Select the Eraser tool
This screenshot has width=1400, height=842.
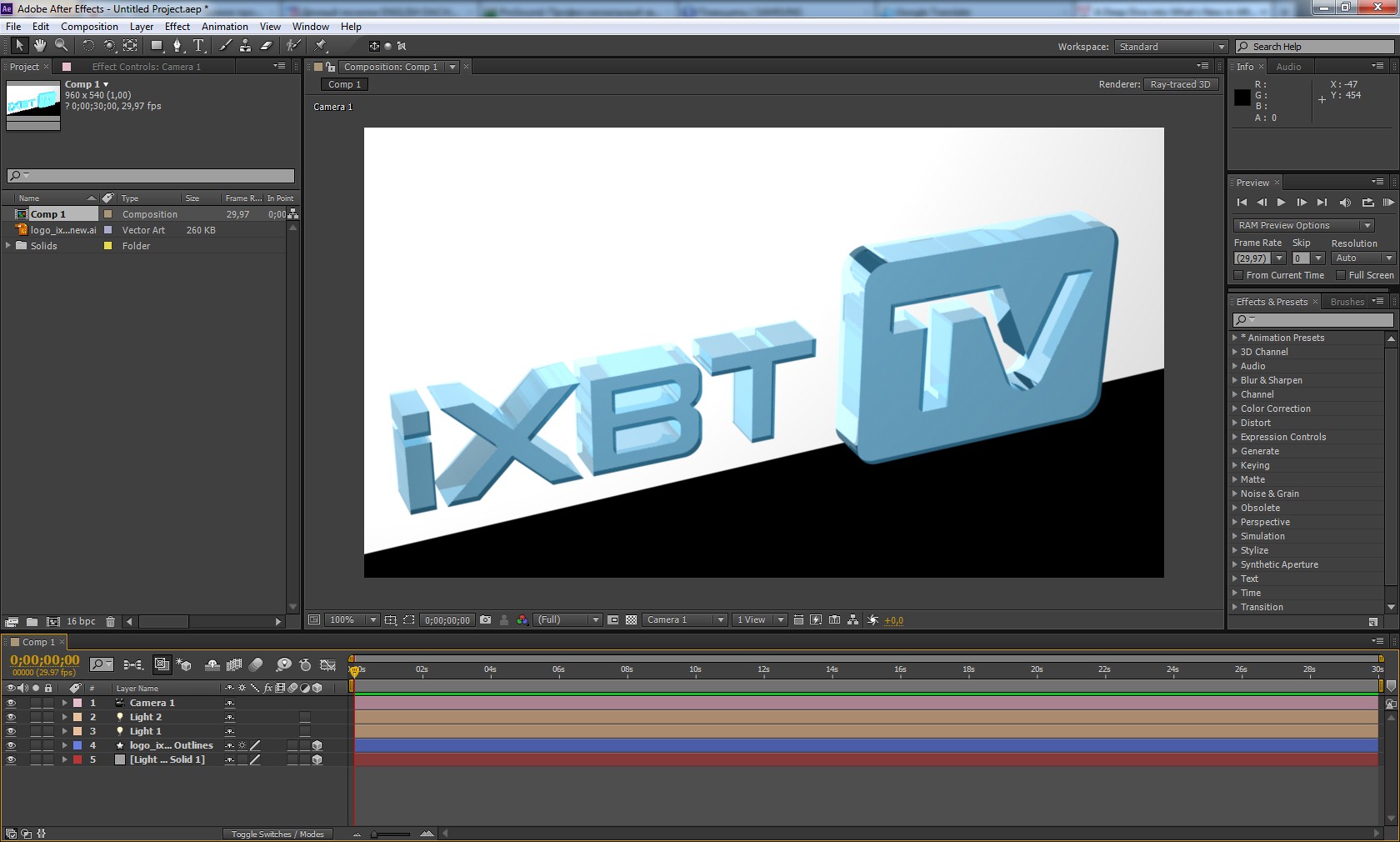click(267, 46)
